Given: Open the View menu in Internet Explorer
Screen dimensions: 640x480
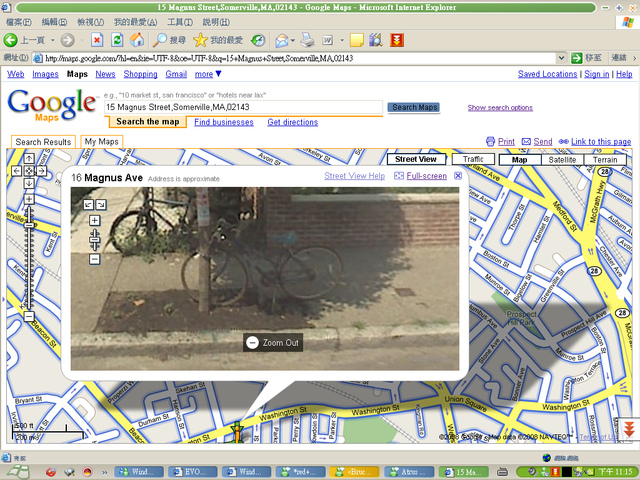Looking at the screenshot, I should [91, 22].
